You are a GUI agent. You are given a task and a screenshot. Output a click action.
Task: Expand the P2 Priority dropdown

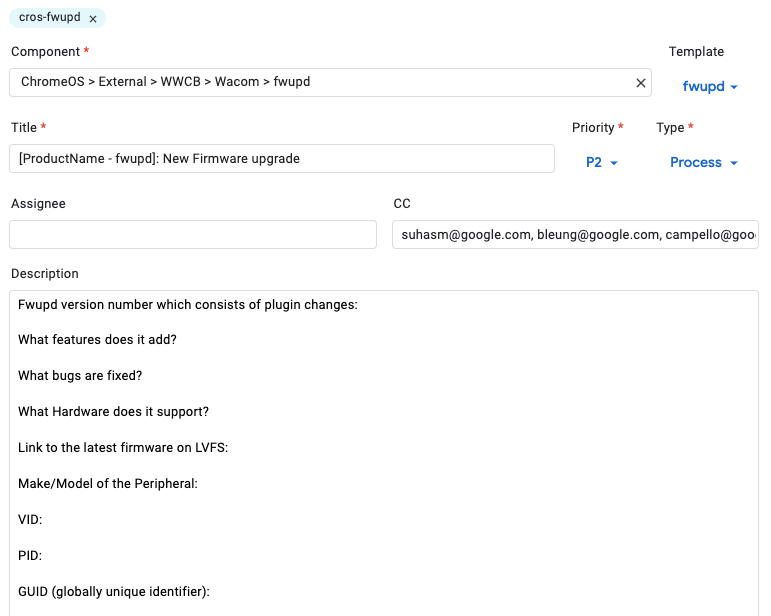click(x=602, y=163)
